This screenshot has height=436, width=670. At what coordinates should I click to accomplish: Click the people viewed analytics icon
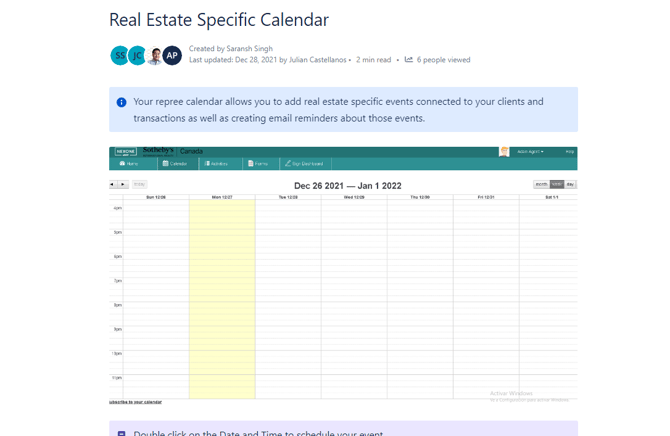408,60
